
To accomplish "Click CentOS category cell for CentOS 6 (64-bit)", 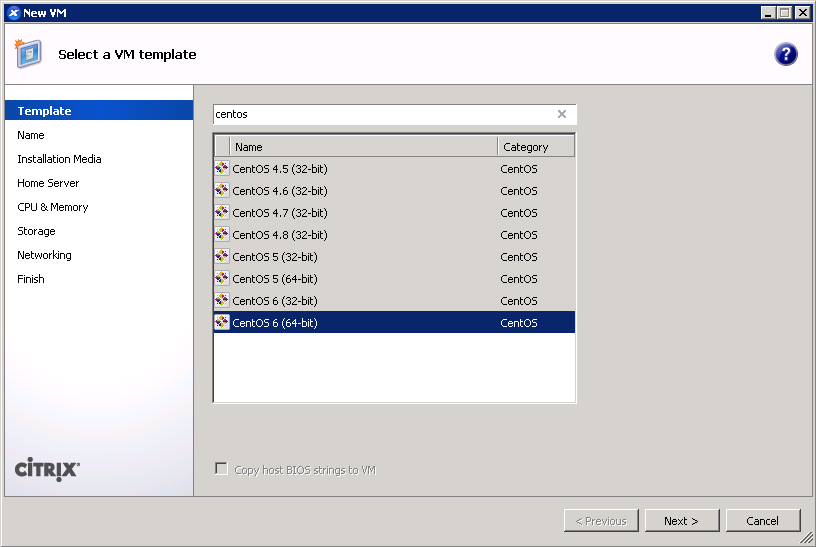I will point(519,323).
